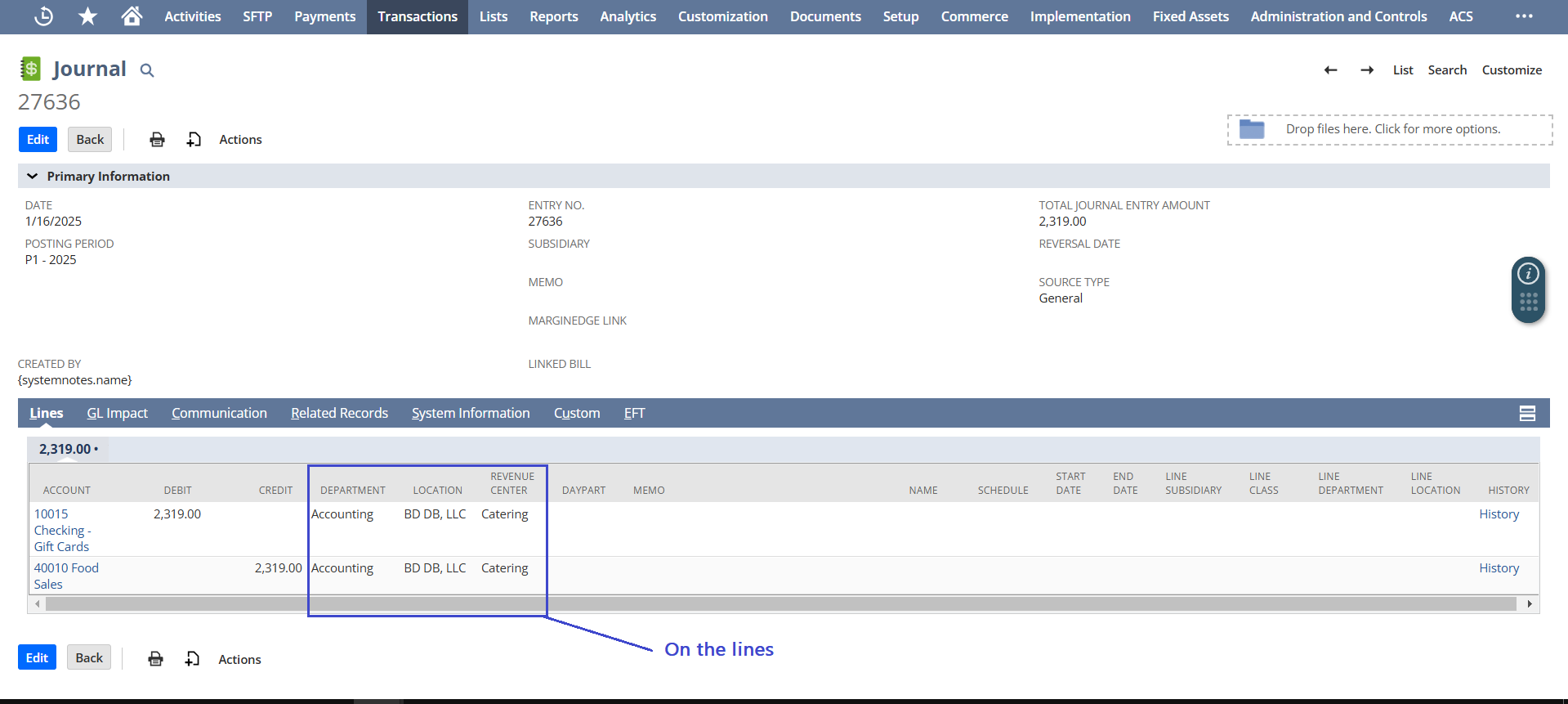This screenshot has width=1568, height=704.
Task: Go to previous record with left arrow
Action: coord(1330,70)
